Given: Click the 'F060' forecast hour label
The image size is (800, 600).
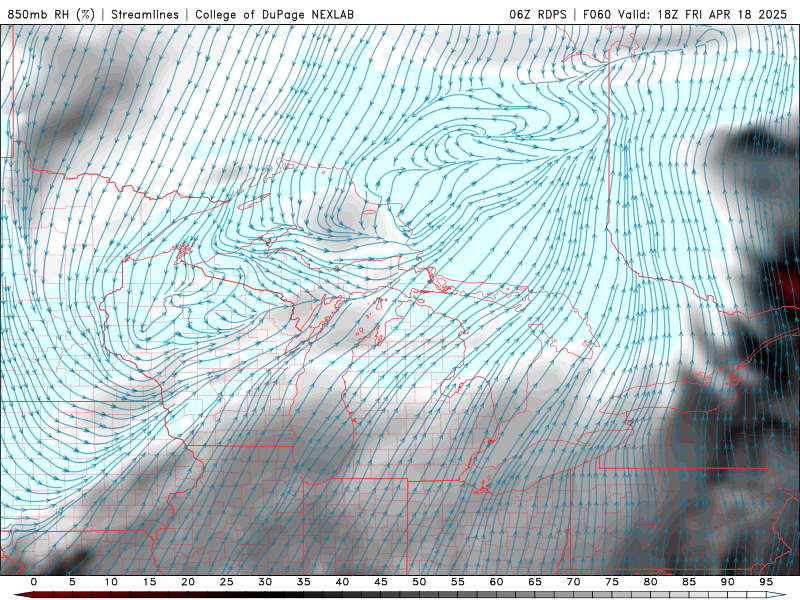Looking at the screenshot, I should click(597, 14).
